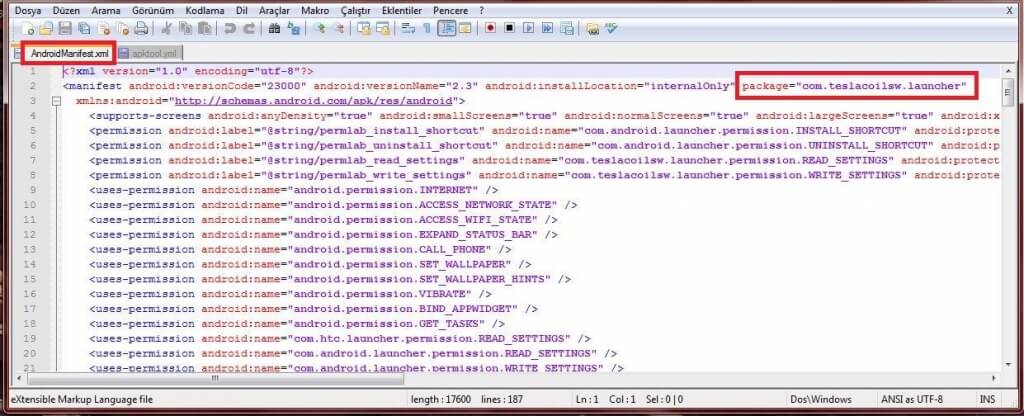Click the Stop Recording macro icon
Image resolution: width=1024 pixels, height=416 pixels.
click(510, 28)
